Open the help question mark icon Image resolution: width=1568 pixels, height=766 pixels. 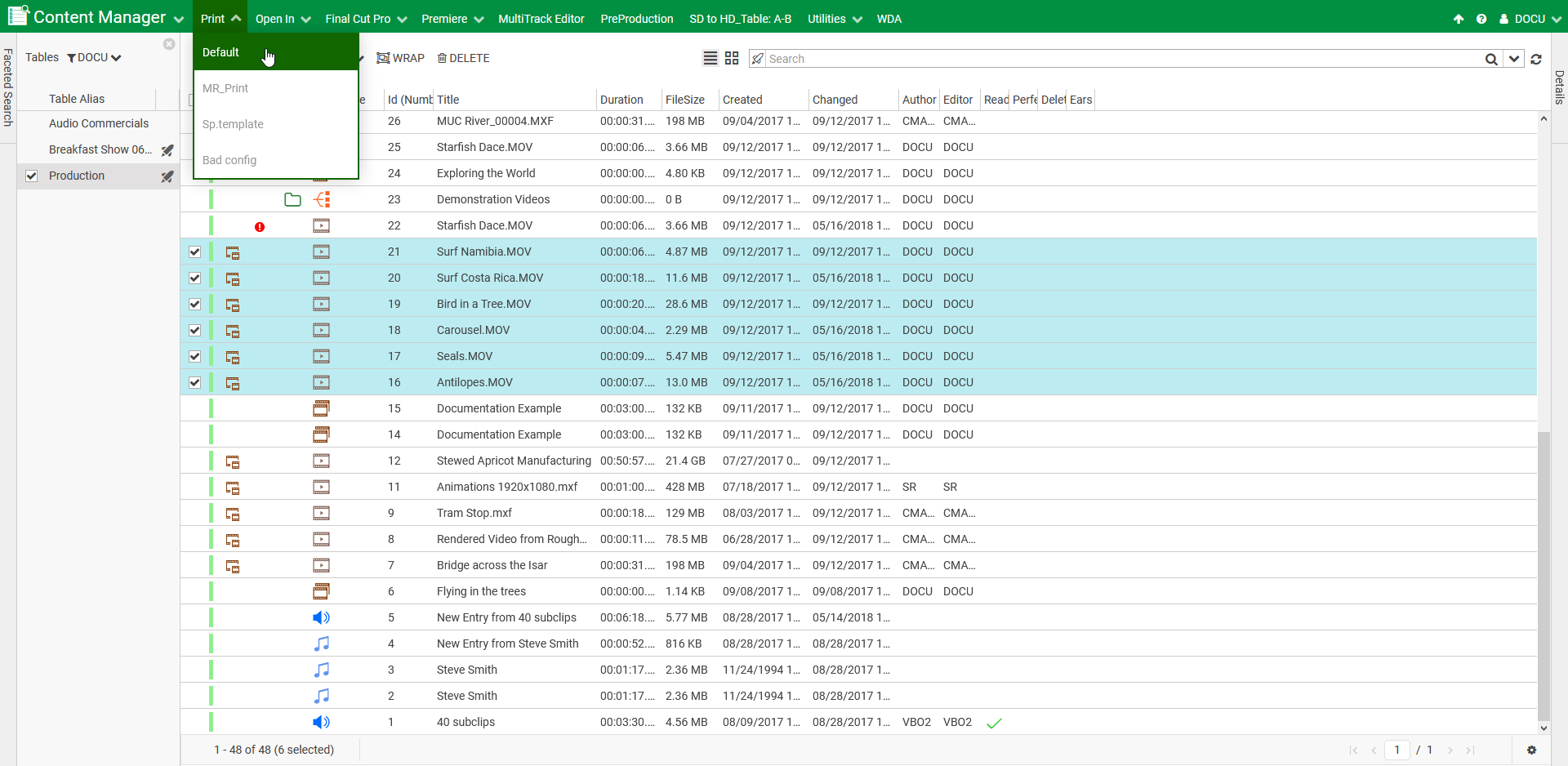[1481, 19]
